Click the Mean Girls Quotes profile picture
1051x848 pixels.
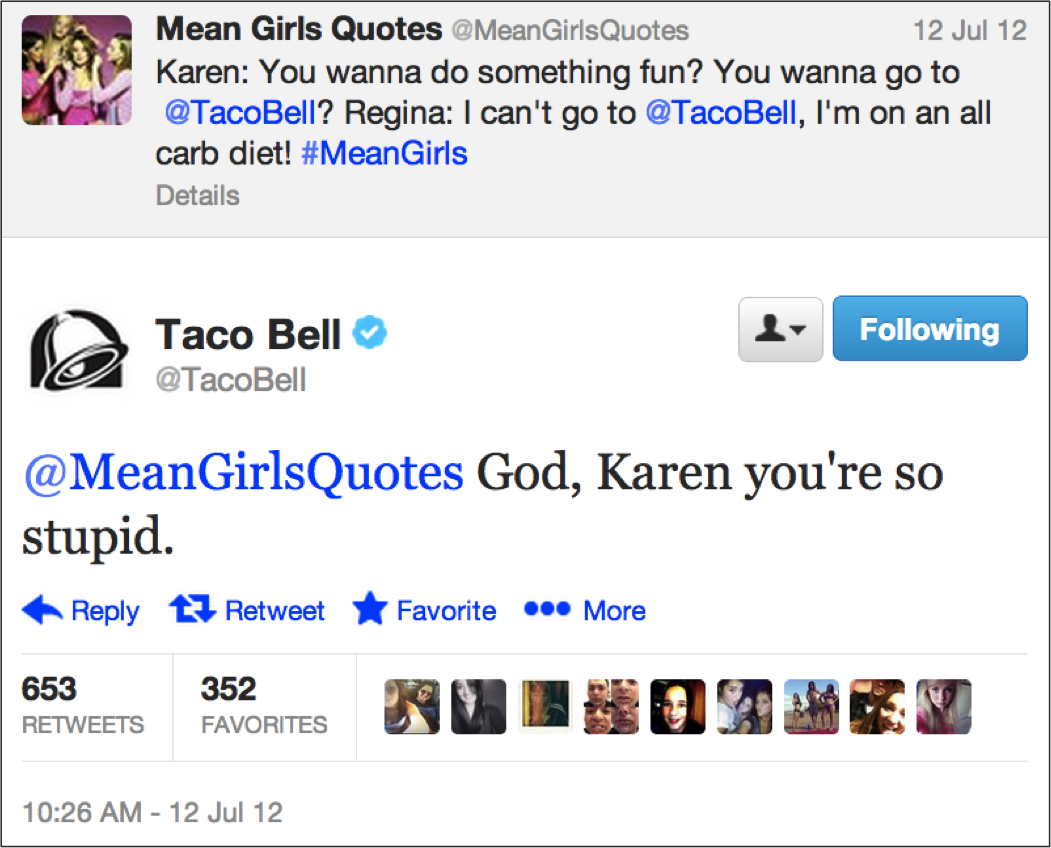coord(77,72)
